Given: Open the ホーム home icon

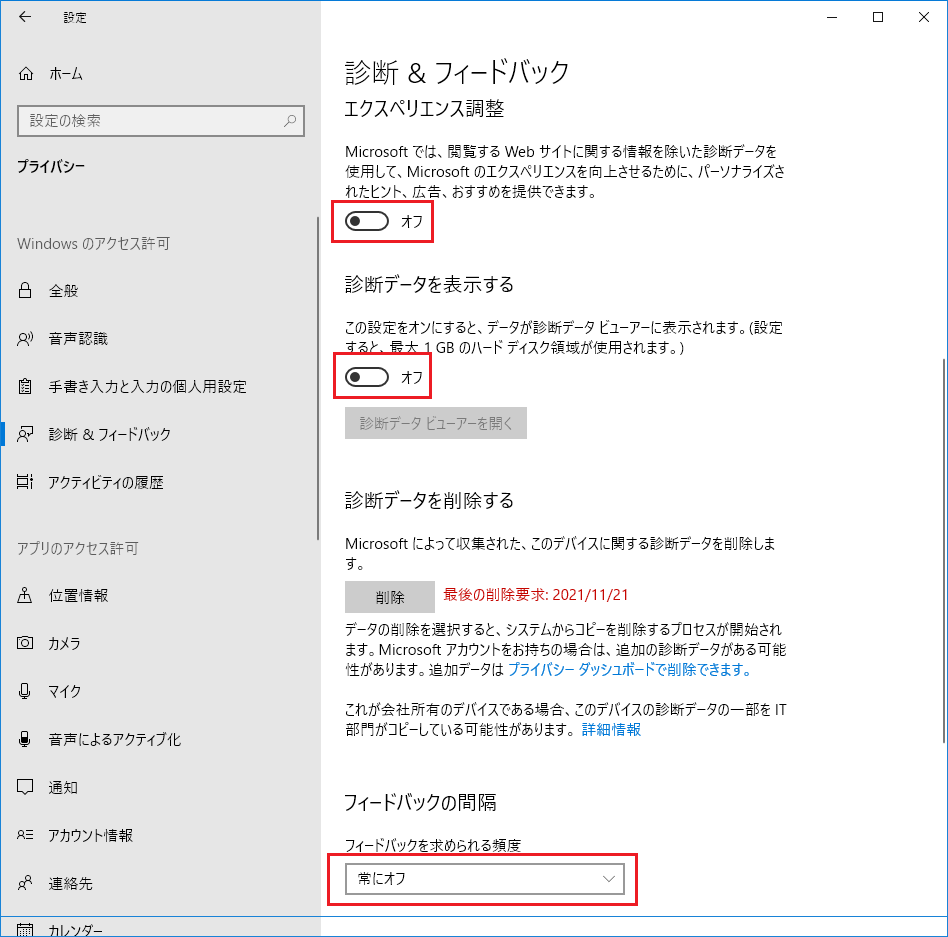Looking at the screenshot, I should pyautogui.click(x=25, y=74).
